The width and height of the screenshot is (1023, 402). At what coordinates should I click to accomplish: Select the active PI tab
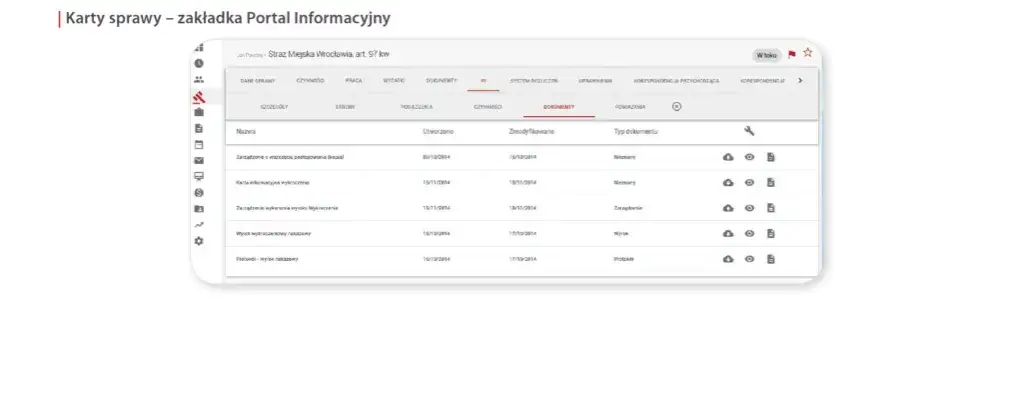click(x=483, y=81)
